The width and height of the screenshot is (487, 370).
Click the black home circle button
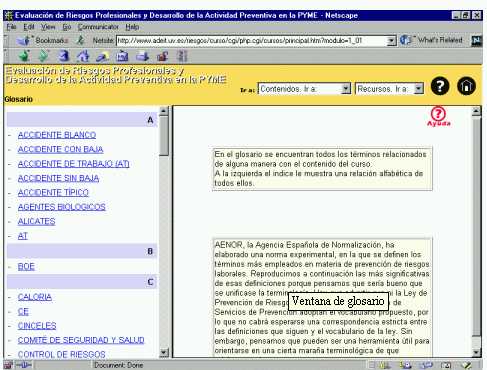(x=466, y=86)
